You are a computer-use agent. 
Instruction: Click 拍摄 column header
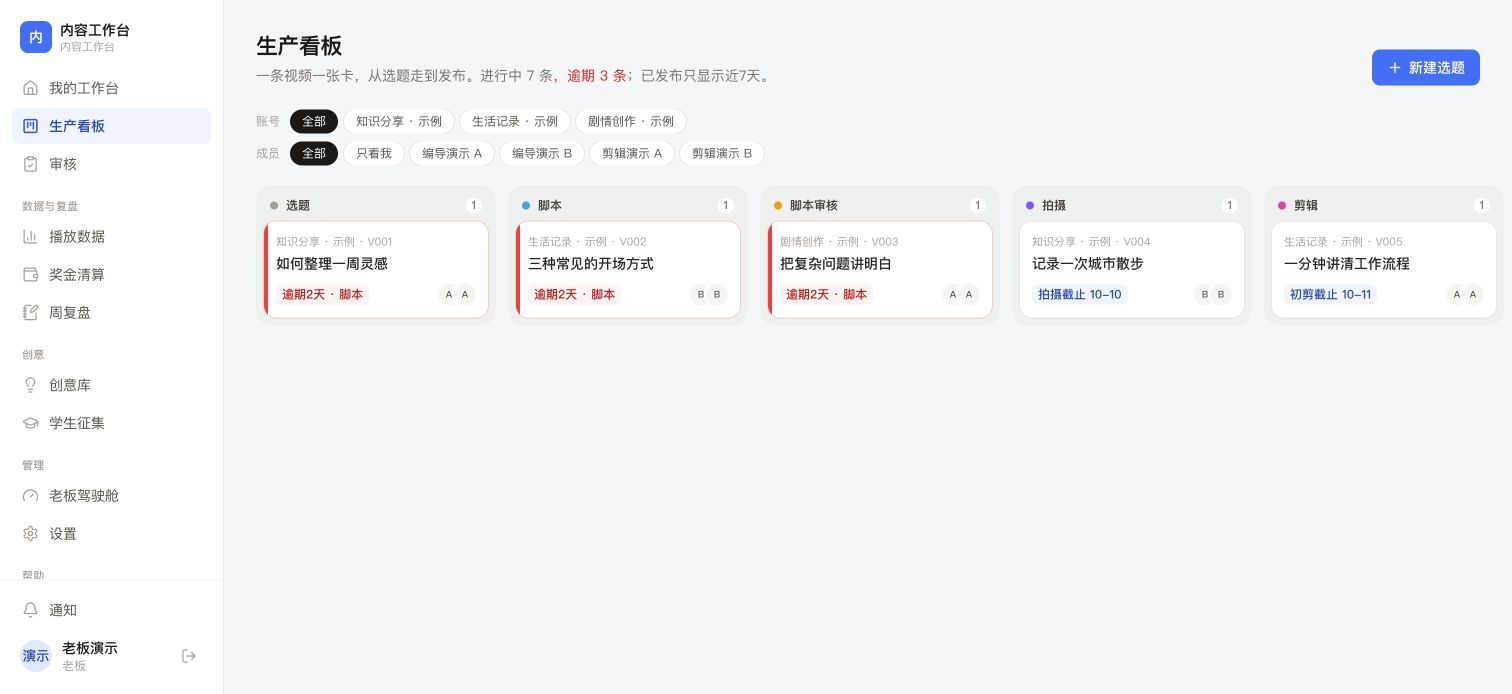1132,205
